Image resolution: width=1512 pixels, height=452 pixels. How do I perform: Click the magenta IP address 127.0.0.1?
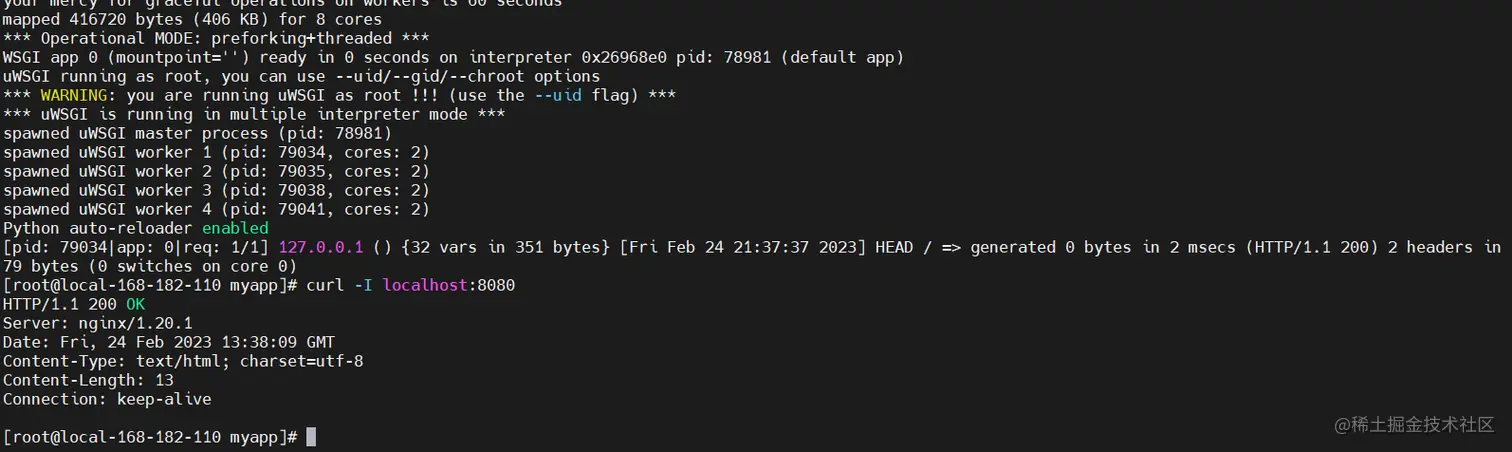(x=321, y=247)
